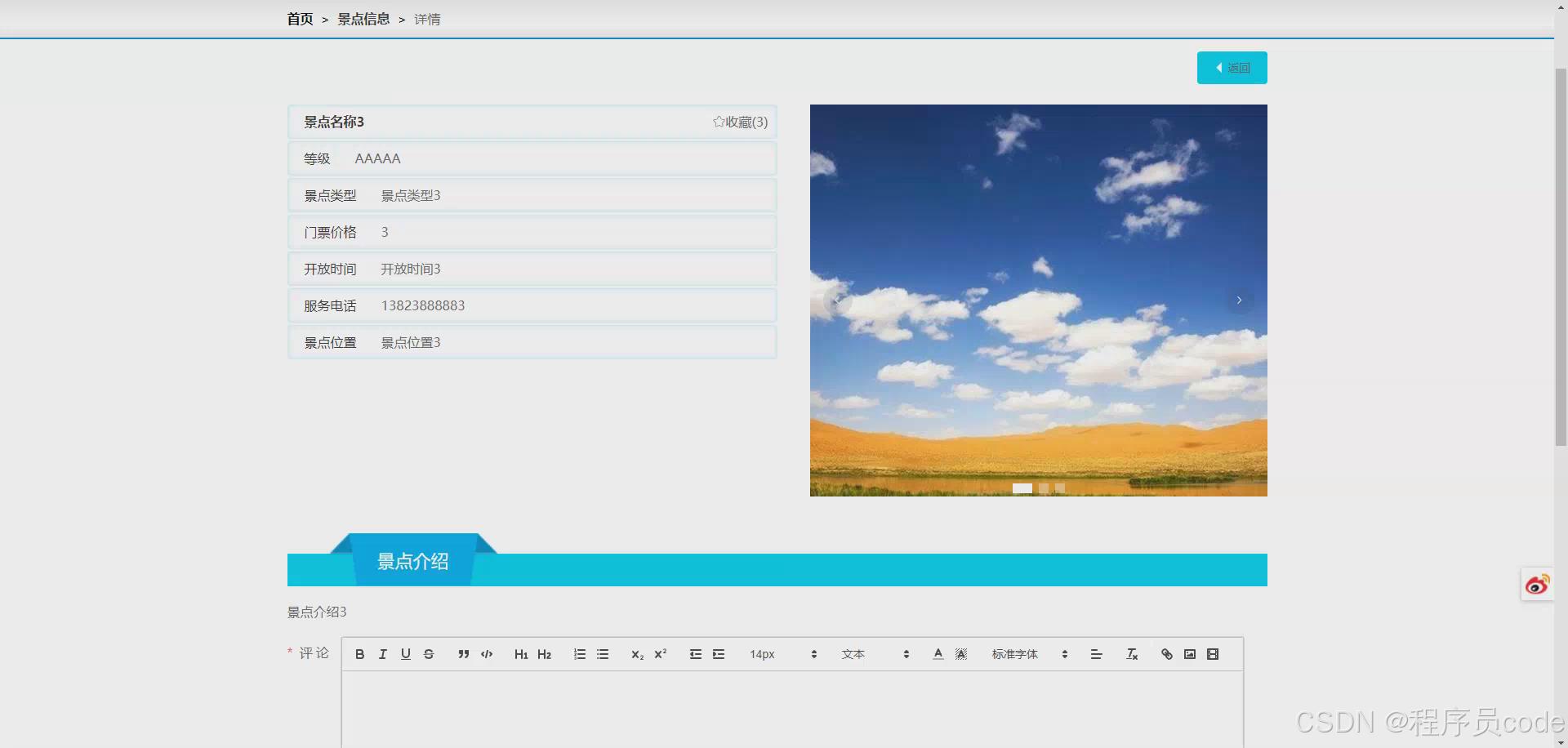Open the 标准字体 font family dropdown
This screenshot has width=1568, height=748.
point(1030,654)
